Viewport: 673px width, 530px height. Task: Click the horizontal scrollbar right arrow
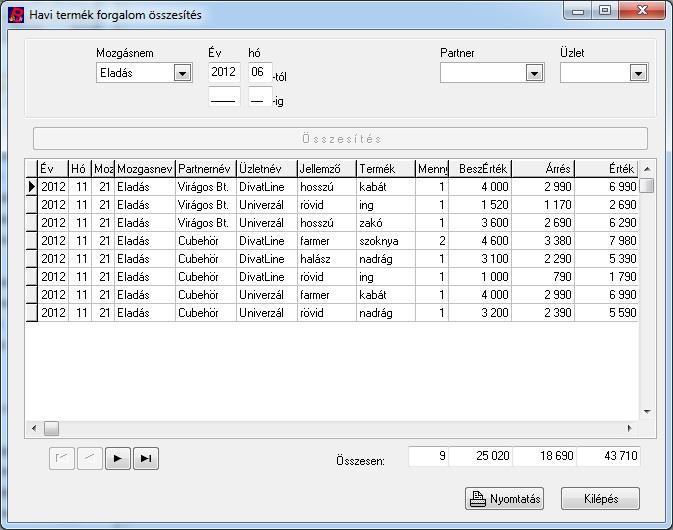pos(630,428)
